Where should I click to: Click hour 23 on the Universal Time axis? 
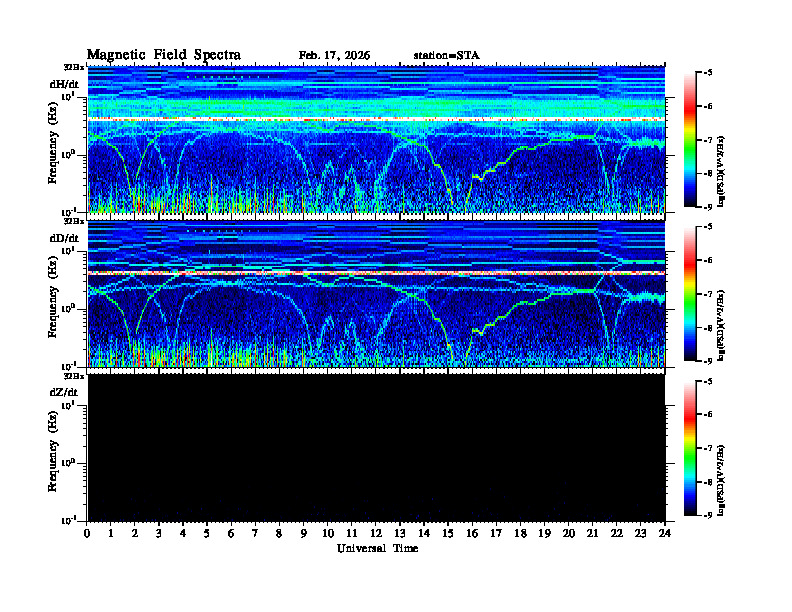point(640,533)
